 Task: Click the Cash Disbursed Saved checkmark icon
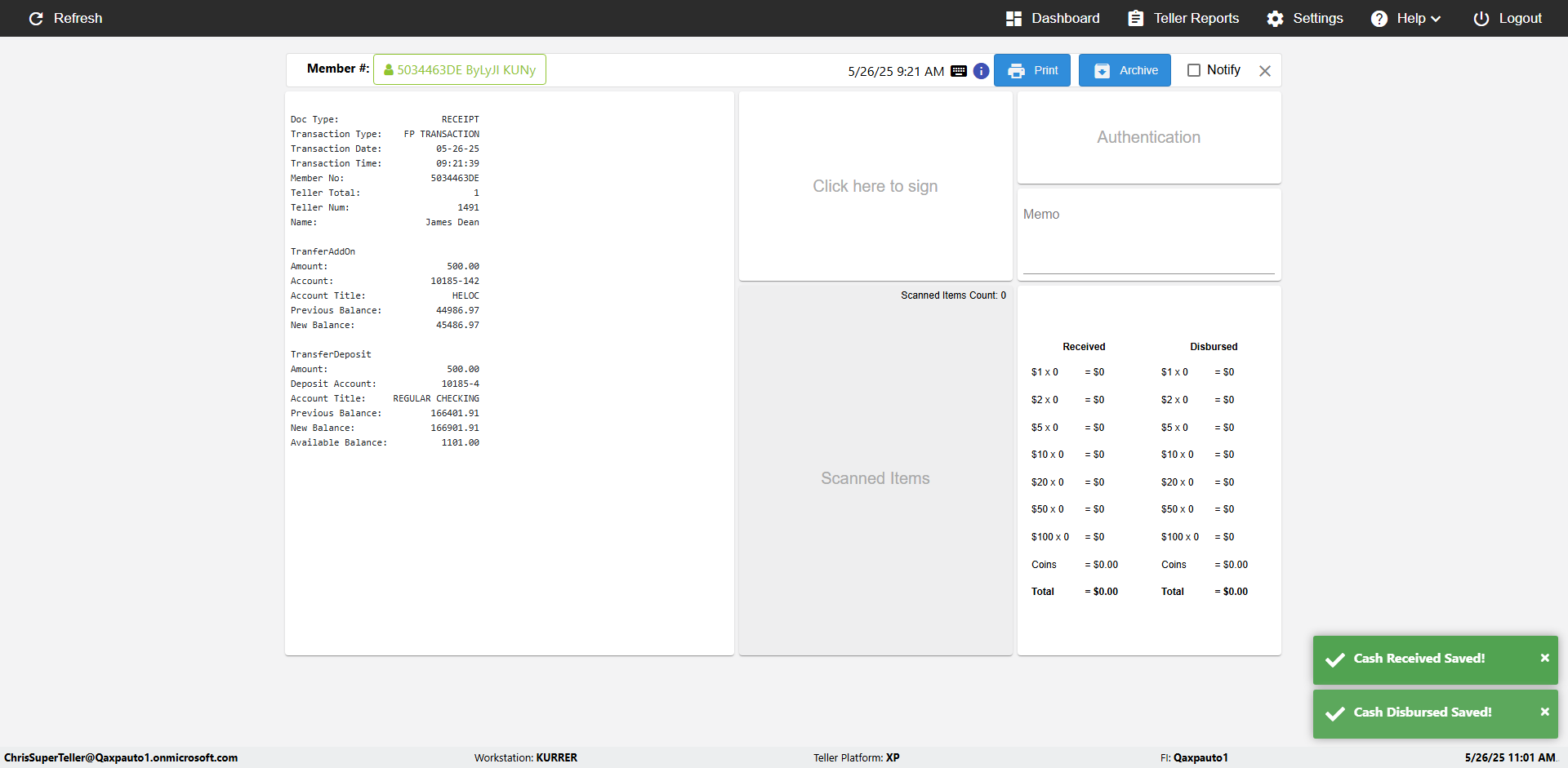click(x=1335, y=713)
